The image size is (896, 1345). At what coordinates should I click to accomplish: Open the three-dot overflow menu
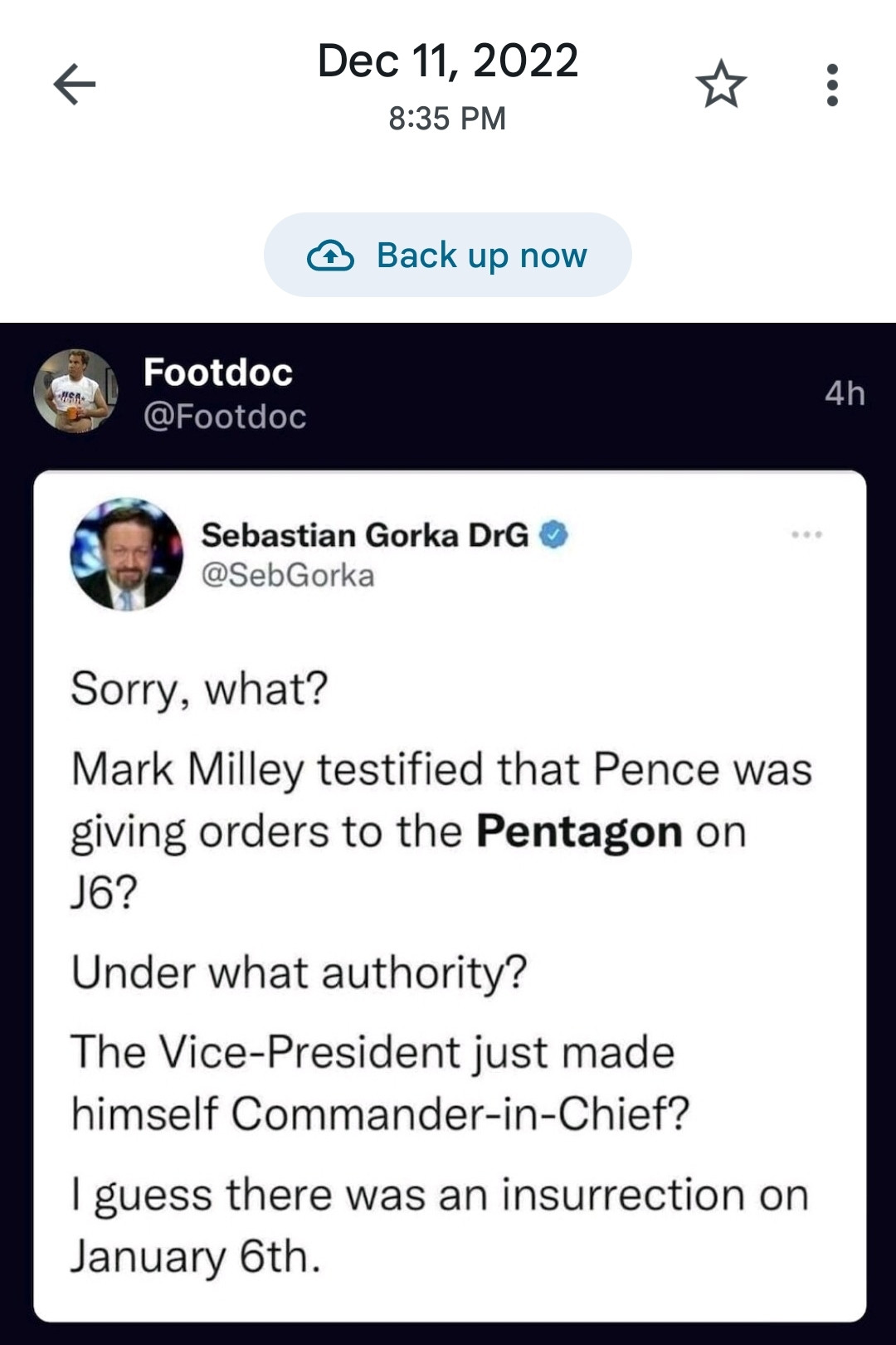coord(832,85)
